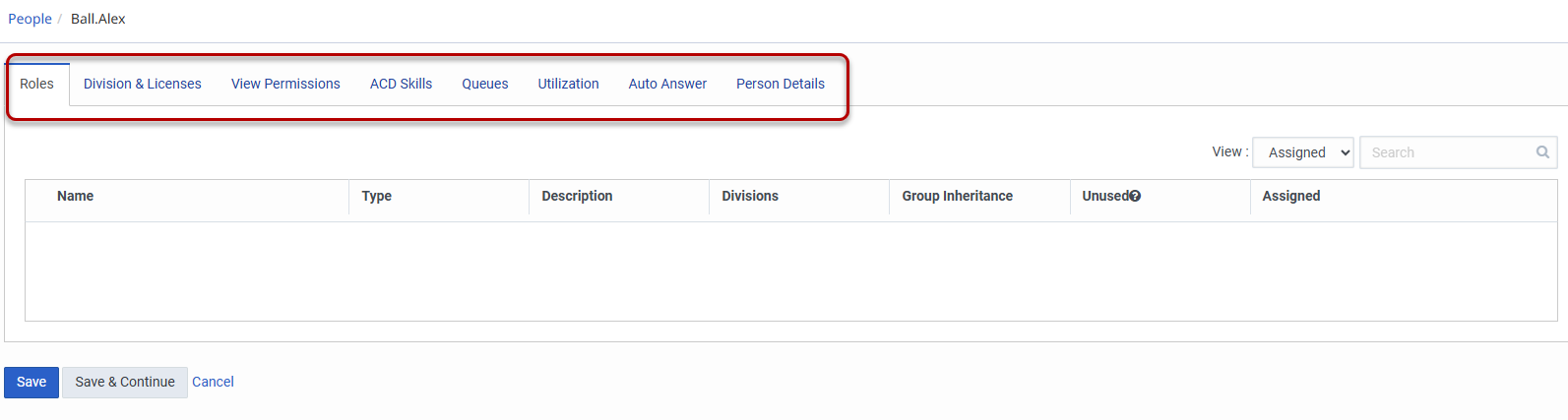The image size is (1568, 420).
Task: Click the search magnifier icon
Action: click(1542, 152)
